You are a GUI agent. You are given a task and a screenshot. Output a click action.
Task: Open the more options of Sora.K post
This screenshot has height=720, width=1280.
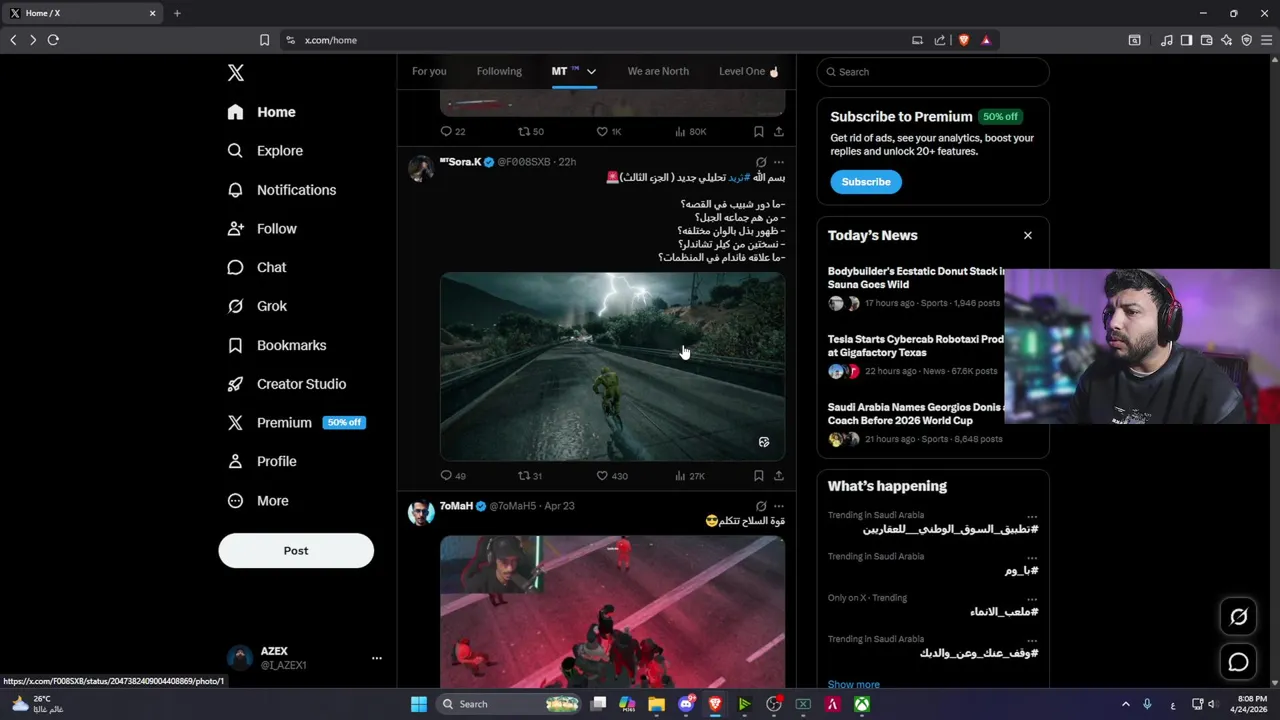pos(779,162)
